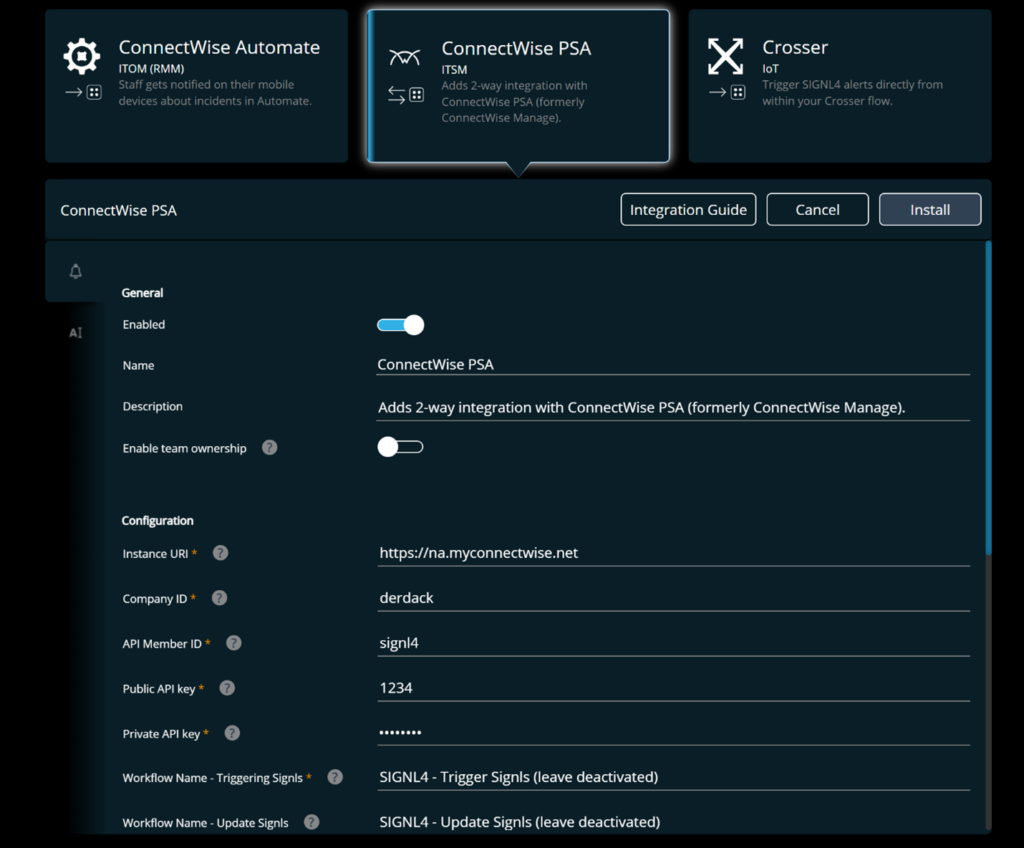This screenshot has width=1024, height=848.
Task: Turn on Enable team ownership switch
Action: [400, 447]
